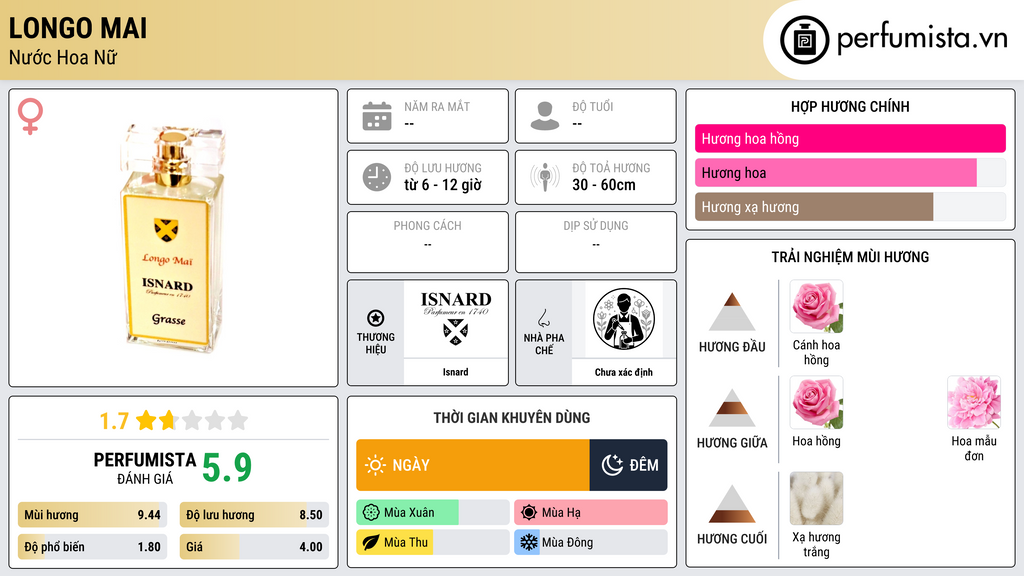Open the perfumer illustration Chưa xác định

(x=624, y=319)
